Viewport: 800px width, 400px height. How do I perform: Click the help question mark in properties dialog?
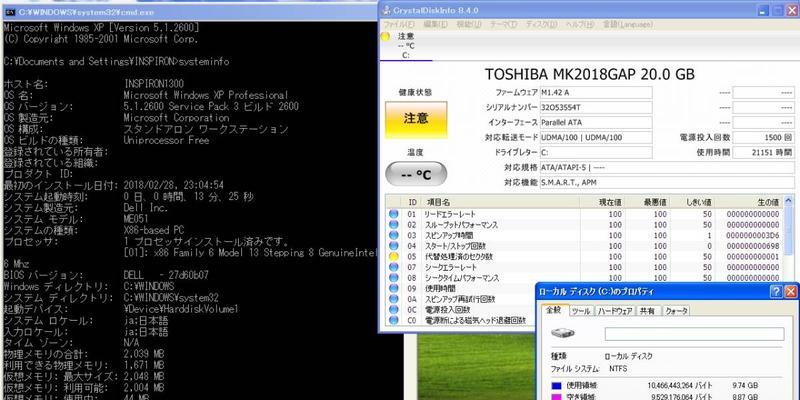point(776,291)
